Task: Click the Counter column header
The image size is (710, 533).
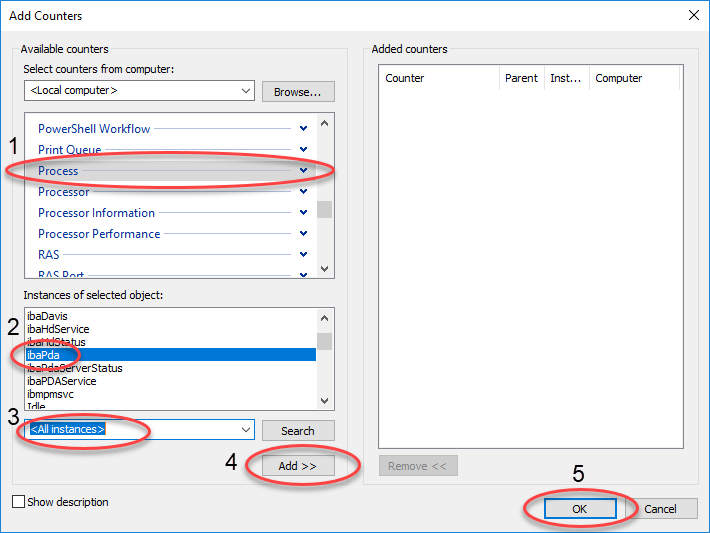Action: [x=405, y=78]
